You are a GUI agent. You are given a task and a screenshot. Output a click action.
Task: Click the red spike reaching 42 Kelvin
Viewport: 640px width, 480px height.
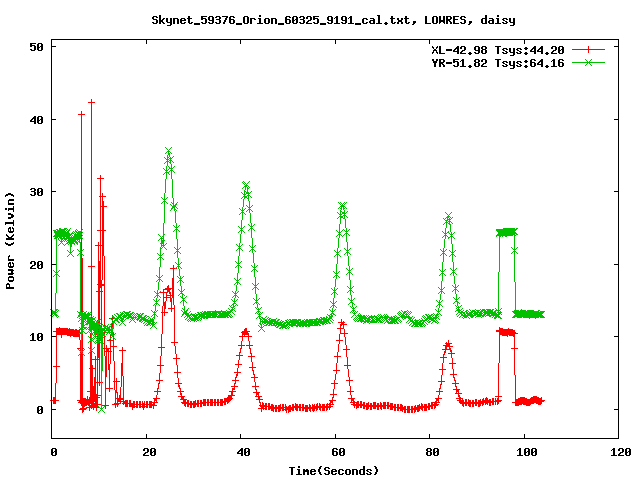click(91, 102)
